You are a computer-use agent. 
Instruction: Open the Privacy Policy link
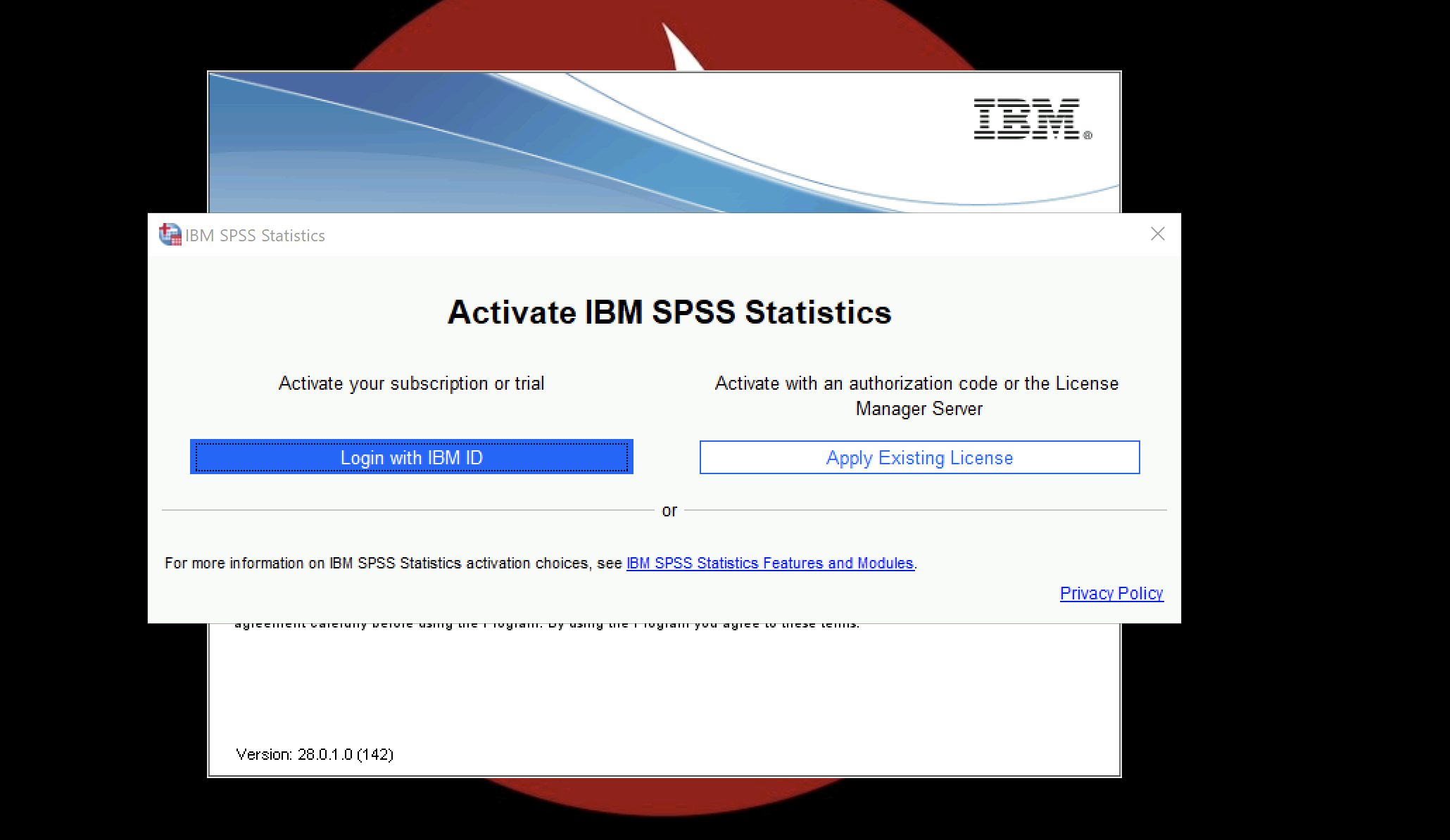pos(1111,593)
